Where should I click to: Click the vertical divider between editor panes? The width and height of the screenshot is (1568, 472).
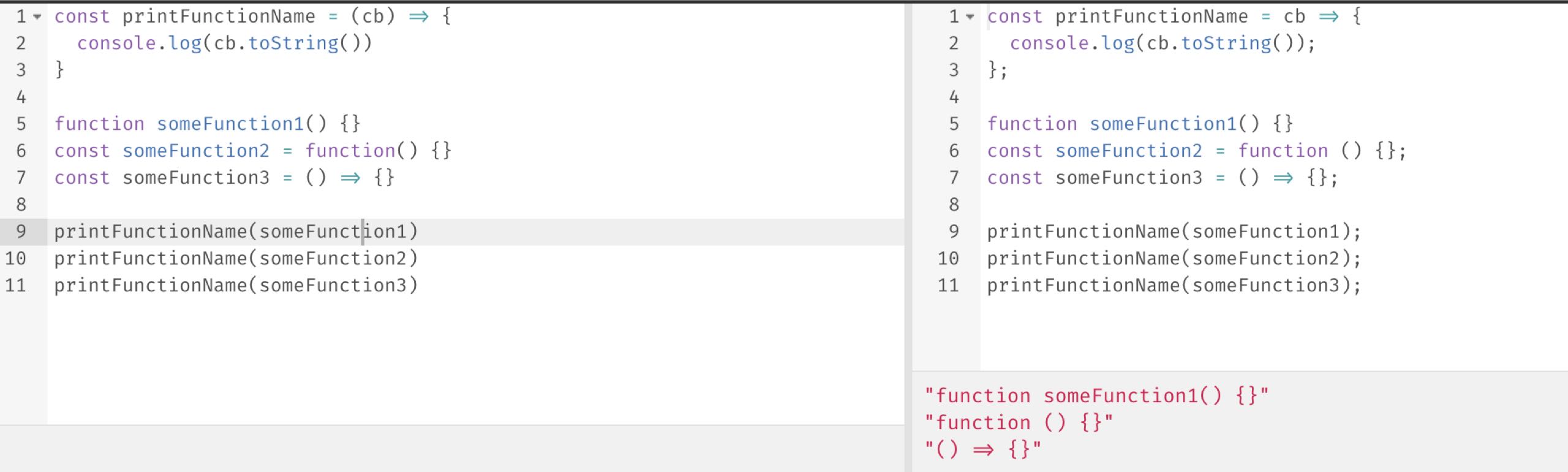pos(908,236)
